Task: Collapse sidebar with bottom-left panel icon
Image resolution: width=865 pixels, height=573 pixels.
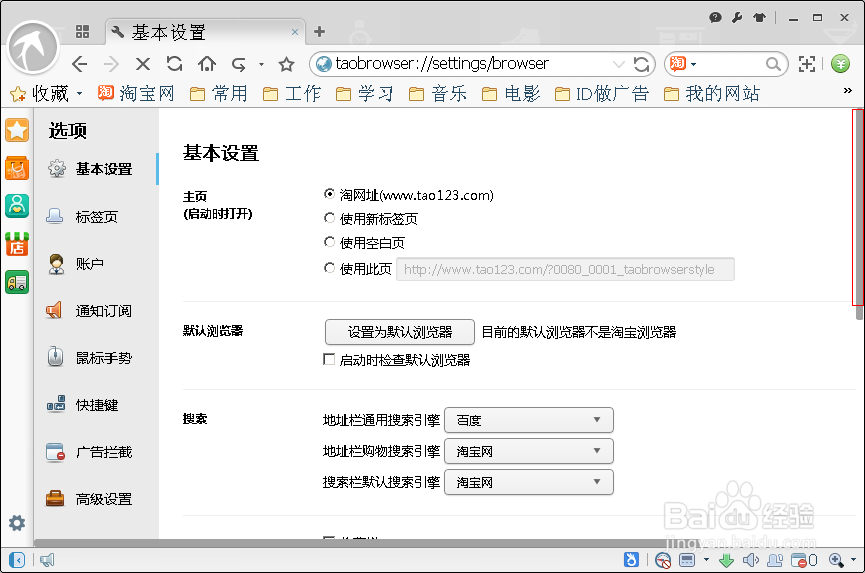Action: click(x=17, y=560)
